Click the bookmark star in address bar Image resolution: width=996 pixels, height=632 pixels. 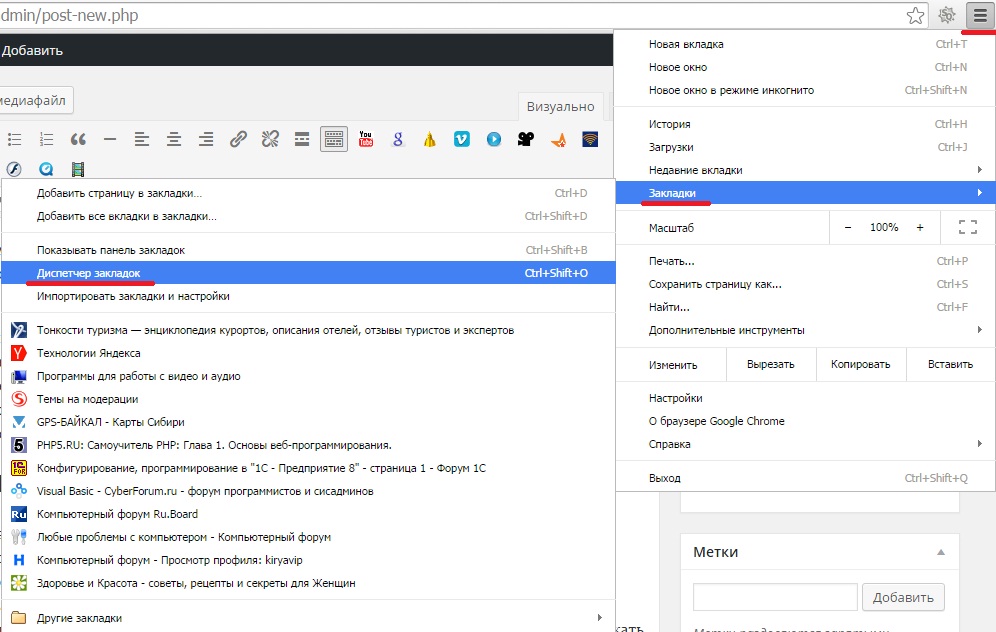tap(915, 15)
